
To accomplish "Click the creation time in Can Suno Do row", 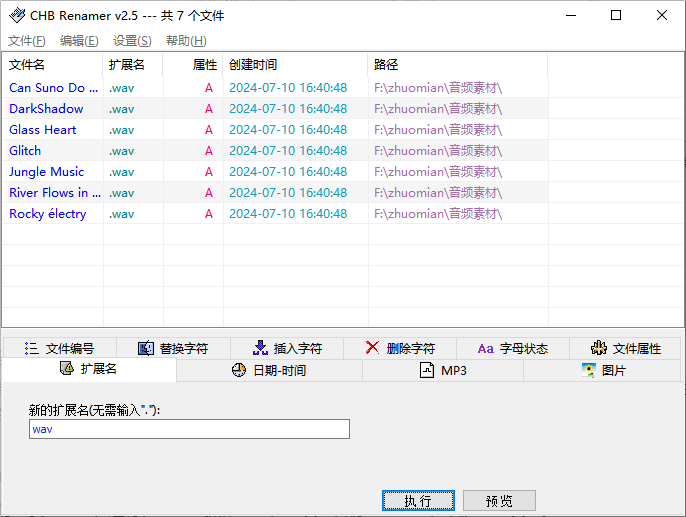I will (288, 87).
